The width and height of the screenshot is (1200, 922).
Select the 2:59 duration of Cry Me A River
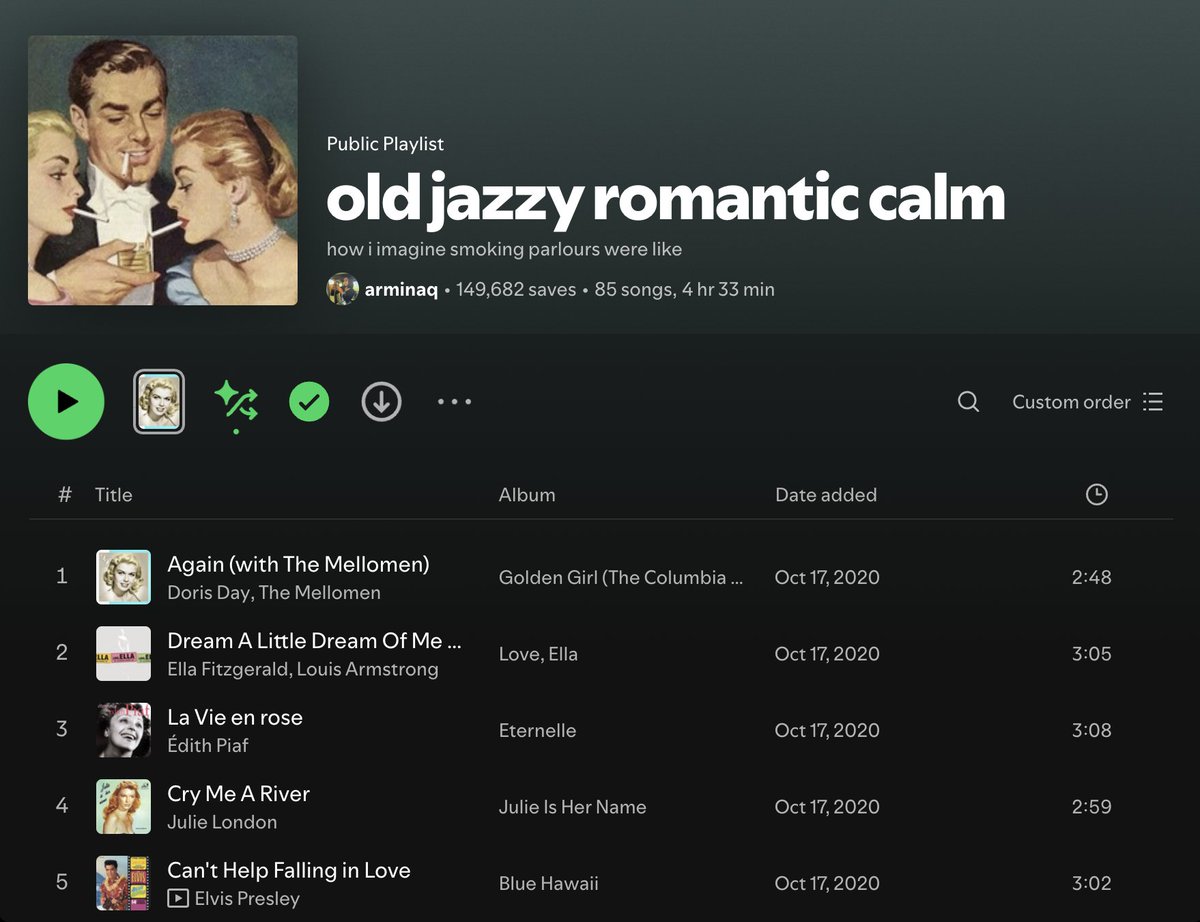coord(1091,807)
